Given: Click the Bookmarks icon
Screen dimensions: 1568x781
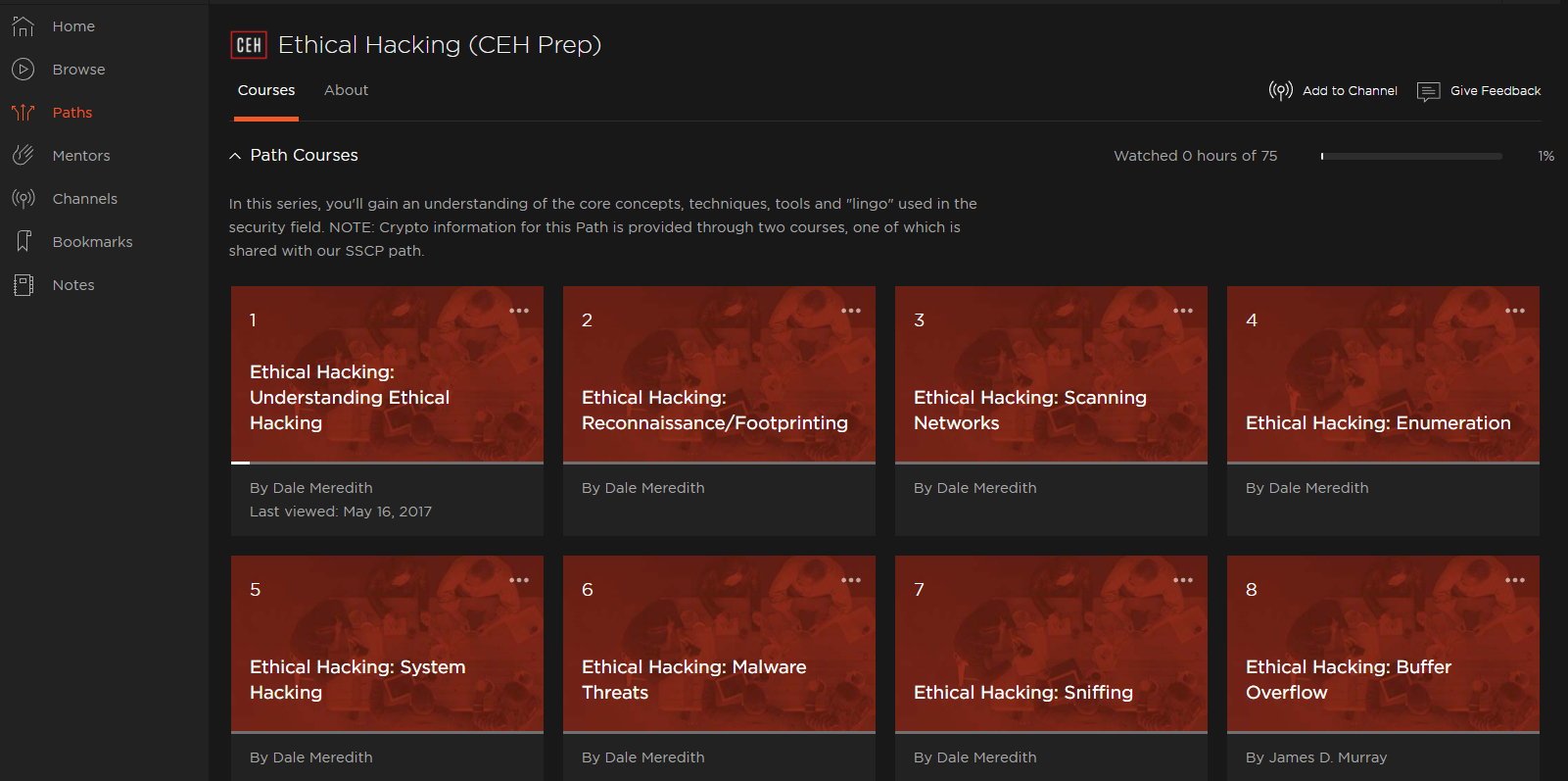Looking at the screenshot, I should point(24,242).
